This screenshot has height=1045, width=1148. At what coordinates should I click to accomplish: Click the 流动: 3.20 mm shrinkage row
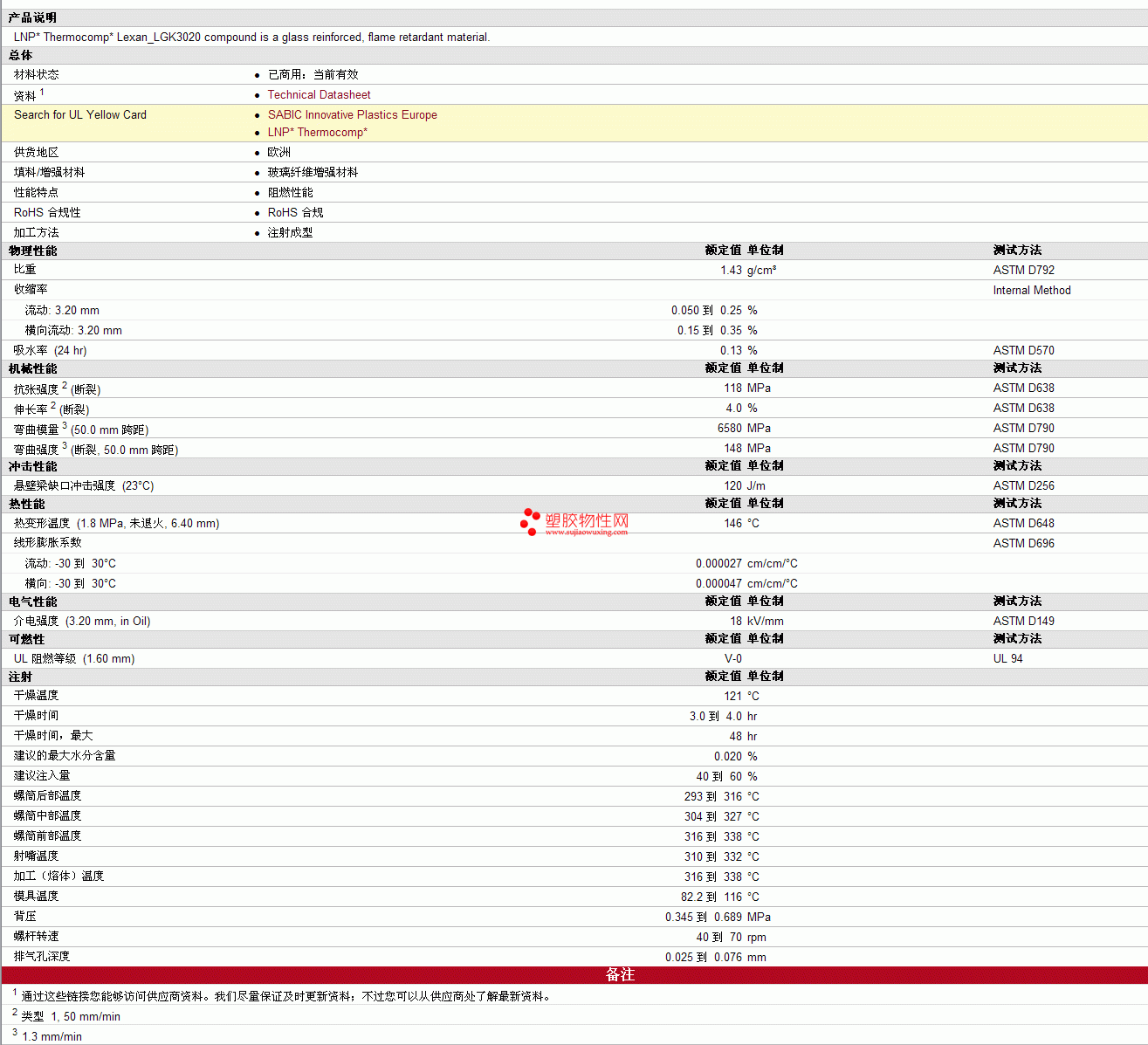(x=574, y=310)
